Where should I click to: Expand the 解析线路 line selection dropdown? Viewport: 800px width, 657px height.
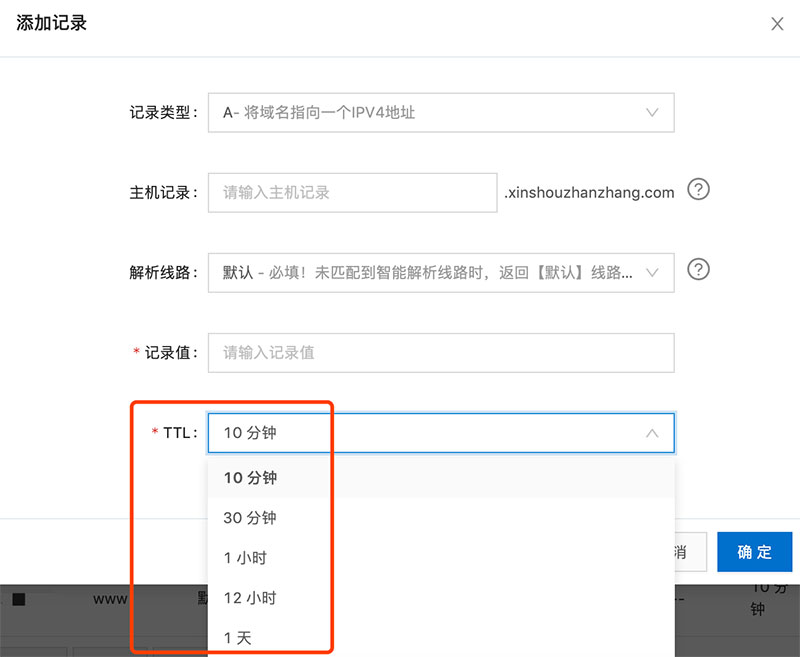coord(652,272)
